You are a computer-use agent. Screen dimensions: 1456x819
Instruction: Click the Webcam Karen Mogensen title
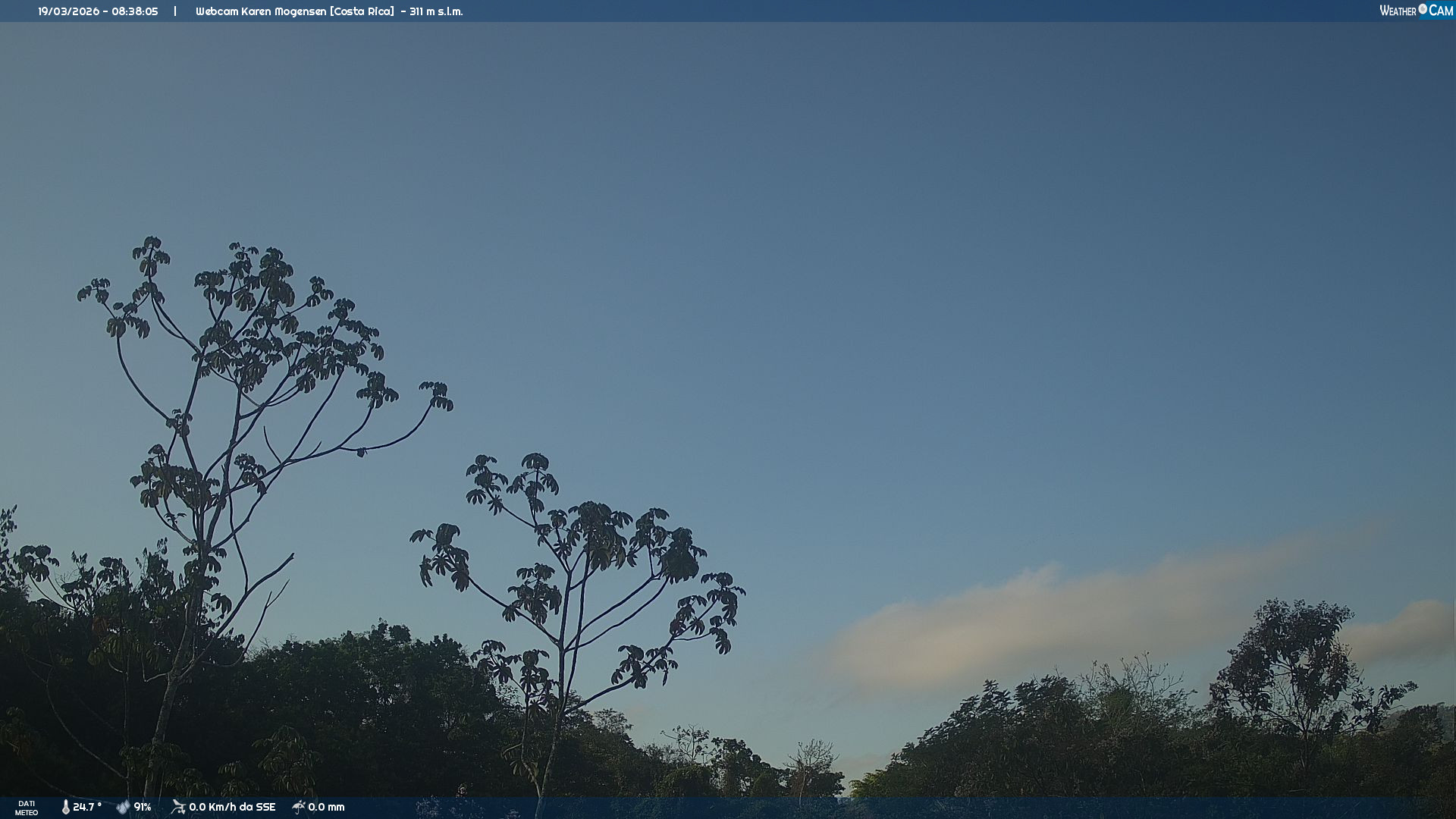(261, 11)
